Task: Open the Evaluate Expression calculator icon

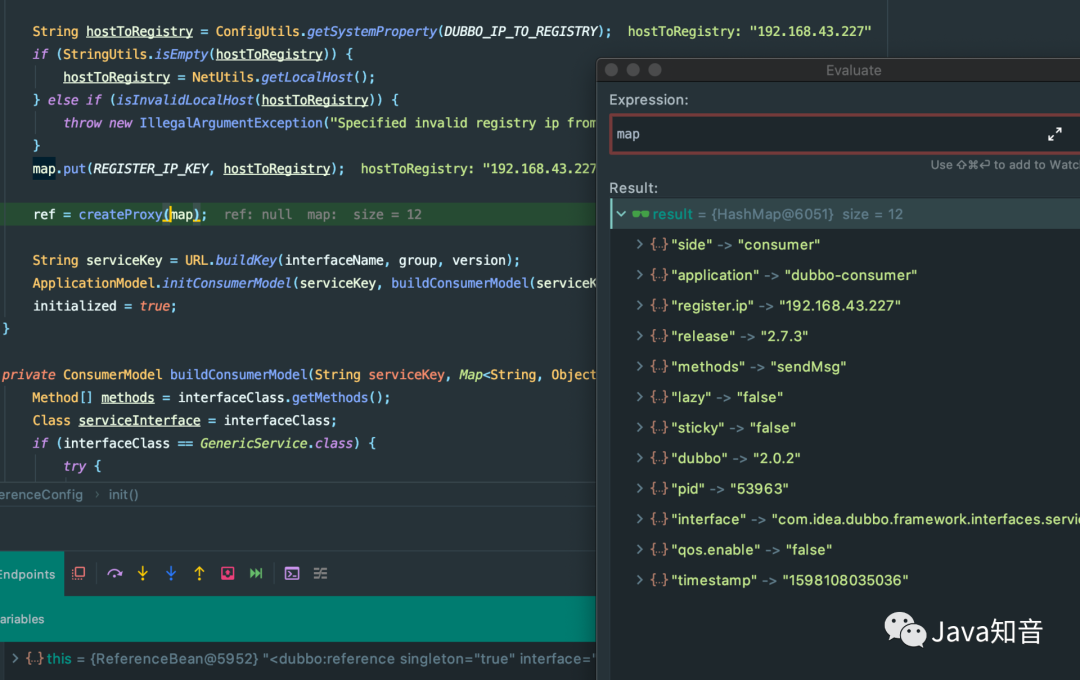Action: click(x=292, y=573)
